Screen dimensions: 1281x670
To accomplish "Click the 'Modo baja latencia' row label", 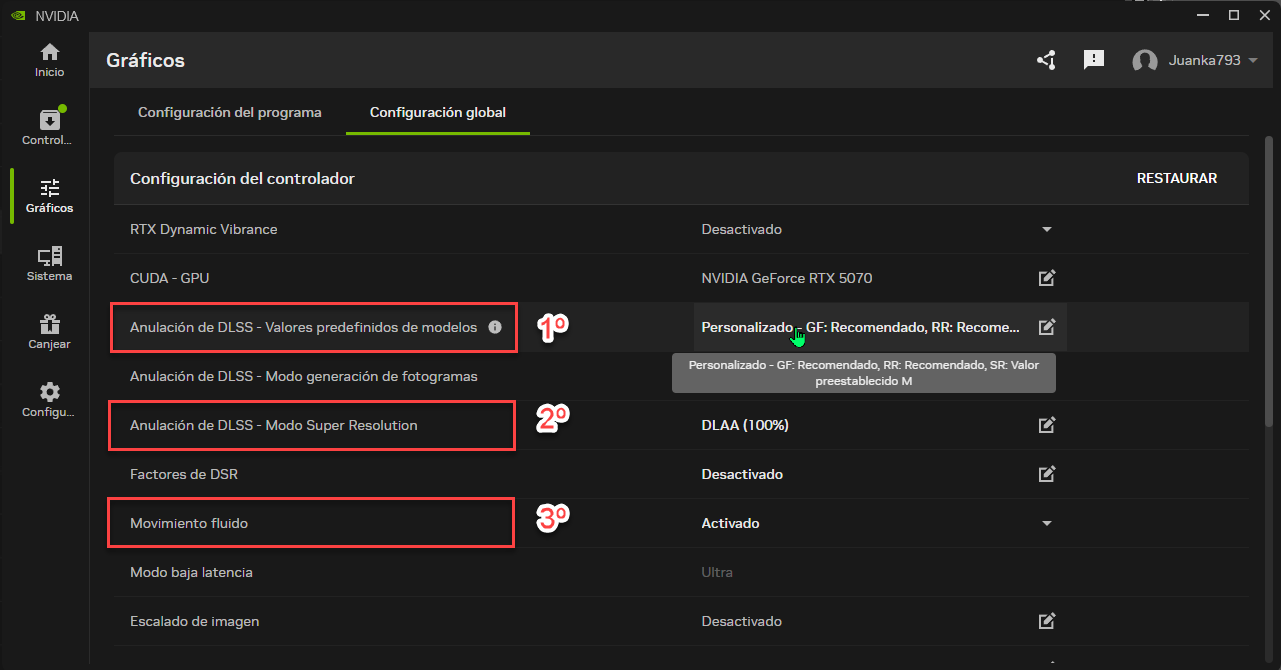I will click(191, 572).
